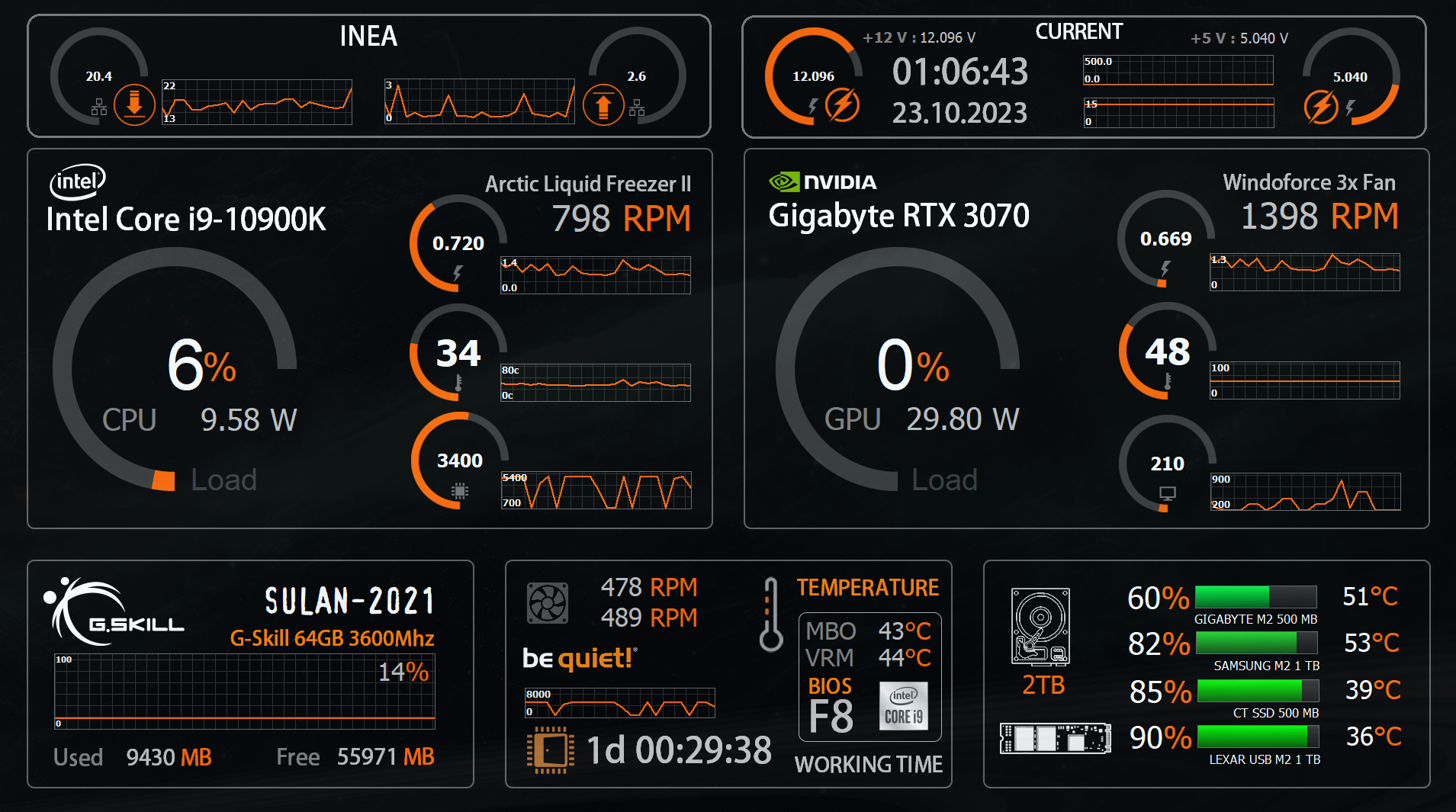Click the RAM usage graph showing 14%
Image resolution: width=1456 pixels, height=812 pixels.
click(245, 692)
